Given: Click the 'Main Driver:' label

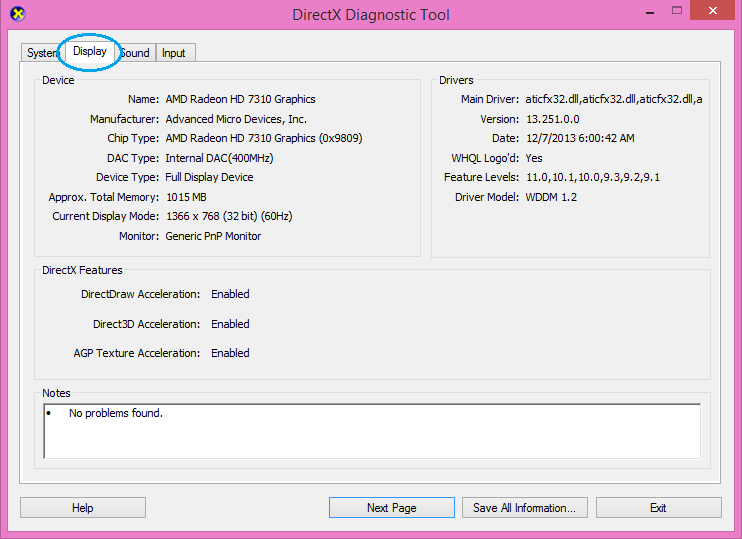Looking at the screenshot, I should pyautogui.click(x=490, y=99).
